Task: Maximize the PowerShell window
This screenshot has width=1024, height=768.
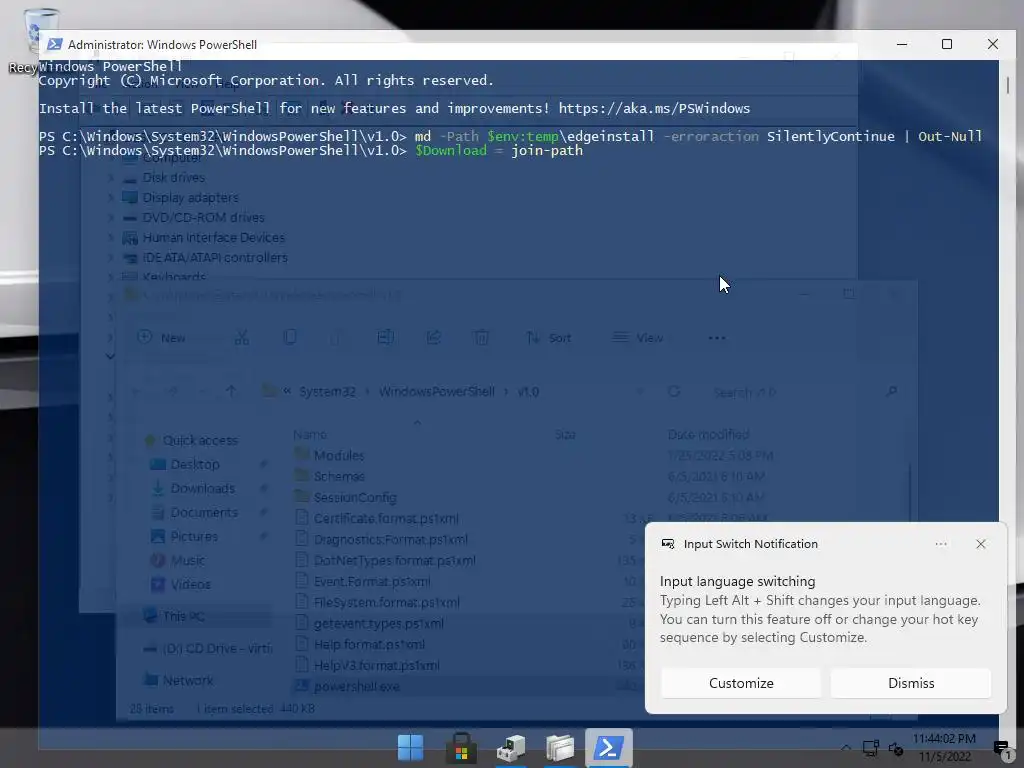Action: [946, 44]
